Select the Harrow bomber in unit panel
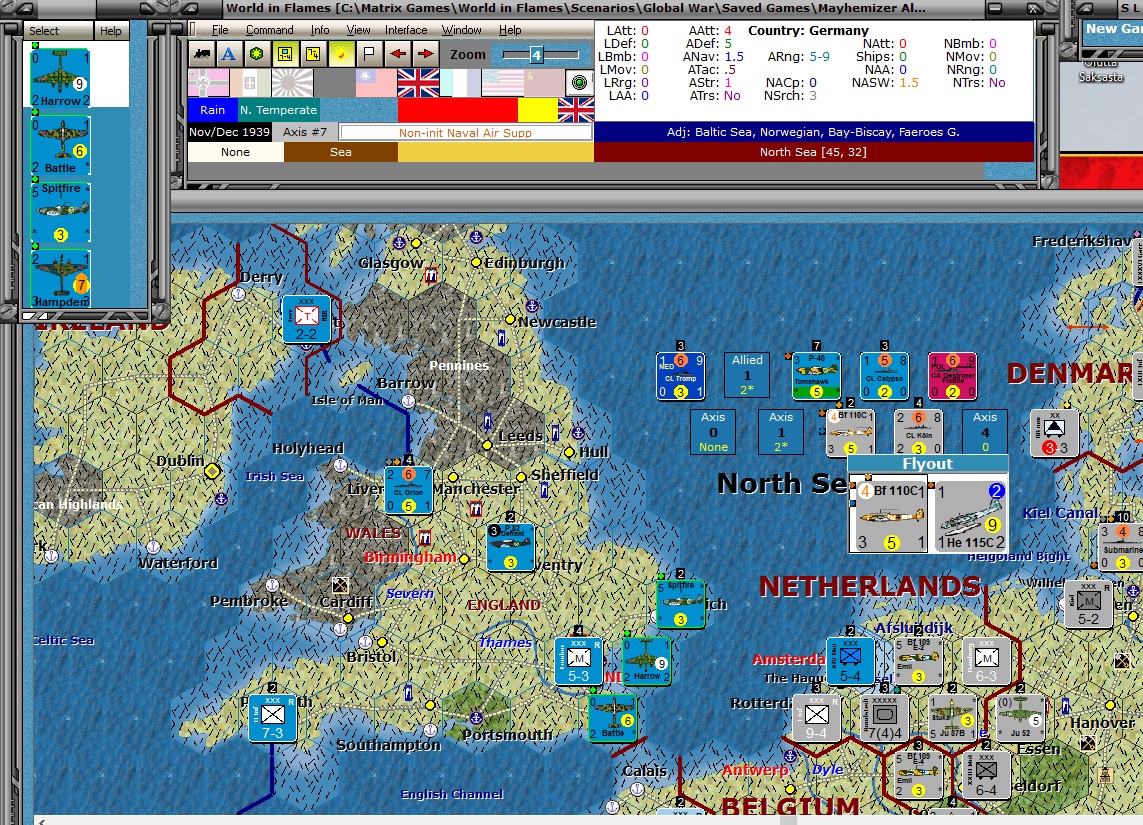Image resolution: width=1143 pixels, height=825 pixels. point(61,78)
